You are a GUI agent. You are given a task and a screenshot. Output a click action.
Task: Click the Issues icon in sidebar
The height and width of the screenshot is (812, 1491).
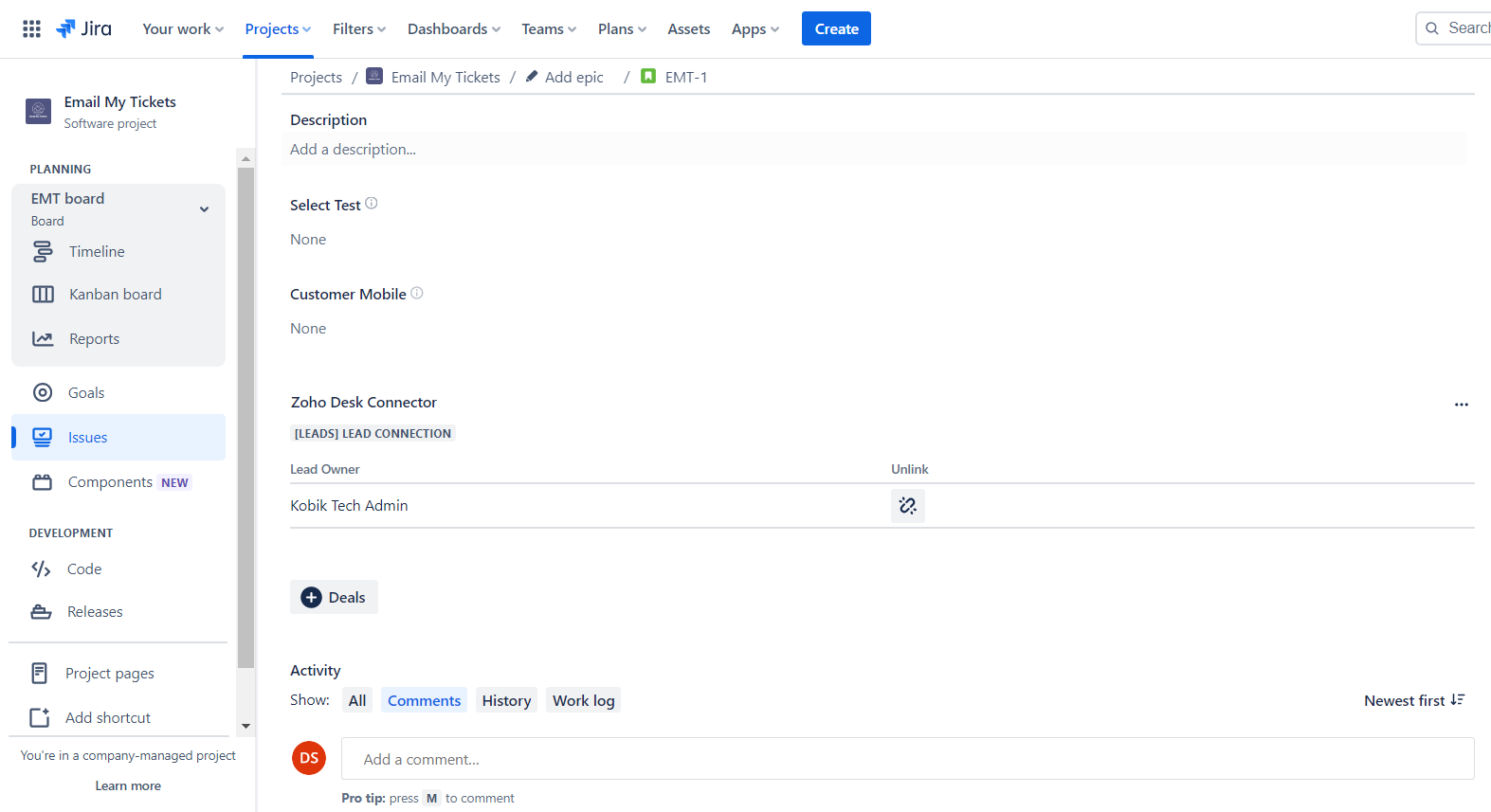click(x=43, y=437)
